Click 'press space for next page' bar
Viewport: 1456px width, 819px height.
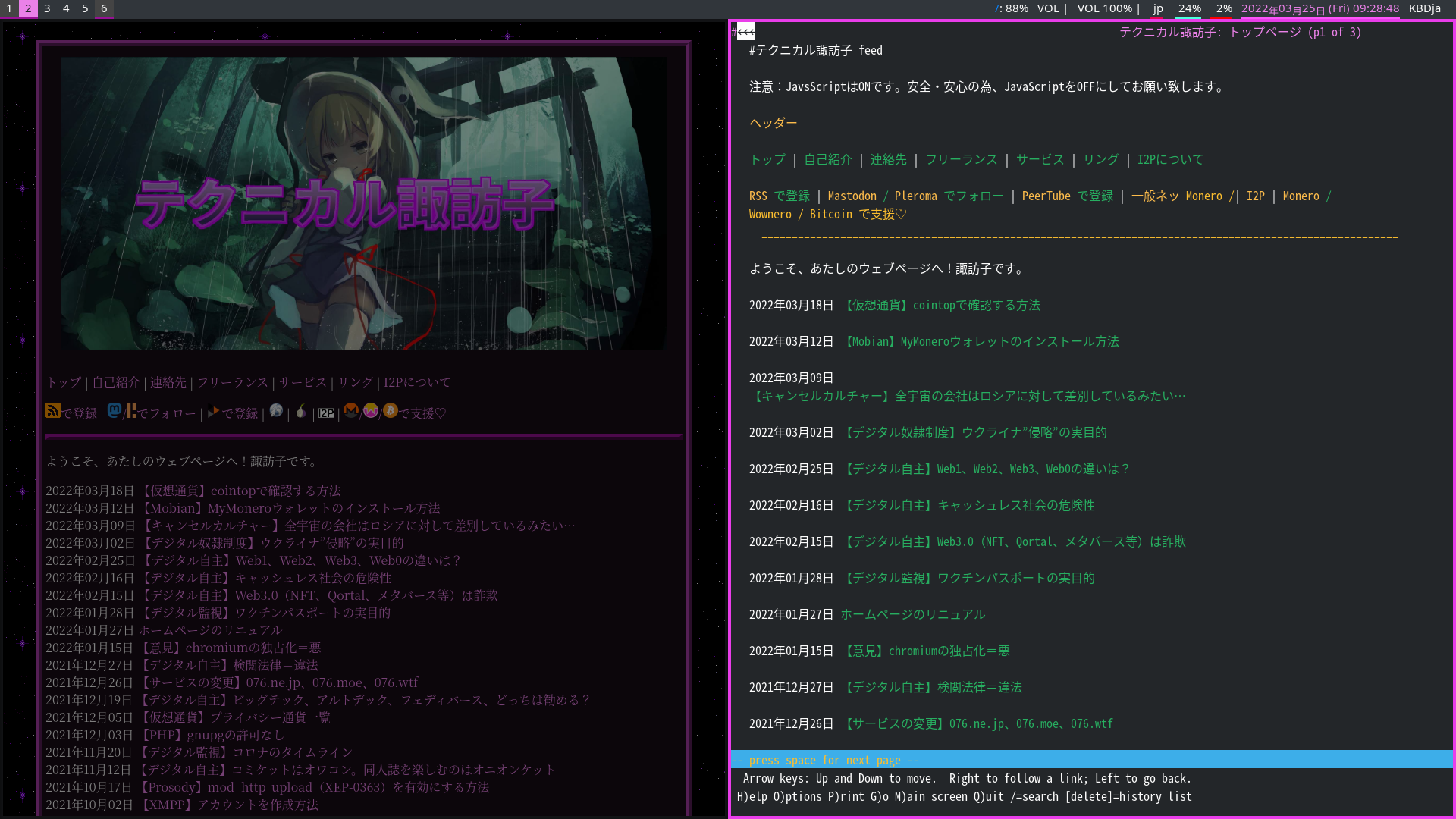tap(1091, 760)
